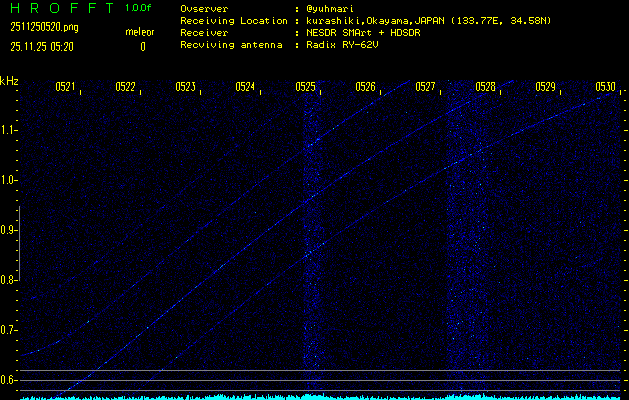
Task: Click the 1.0 kHz axis label
Action: 8,180
